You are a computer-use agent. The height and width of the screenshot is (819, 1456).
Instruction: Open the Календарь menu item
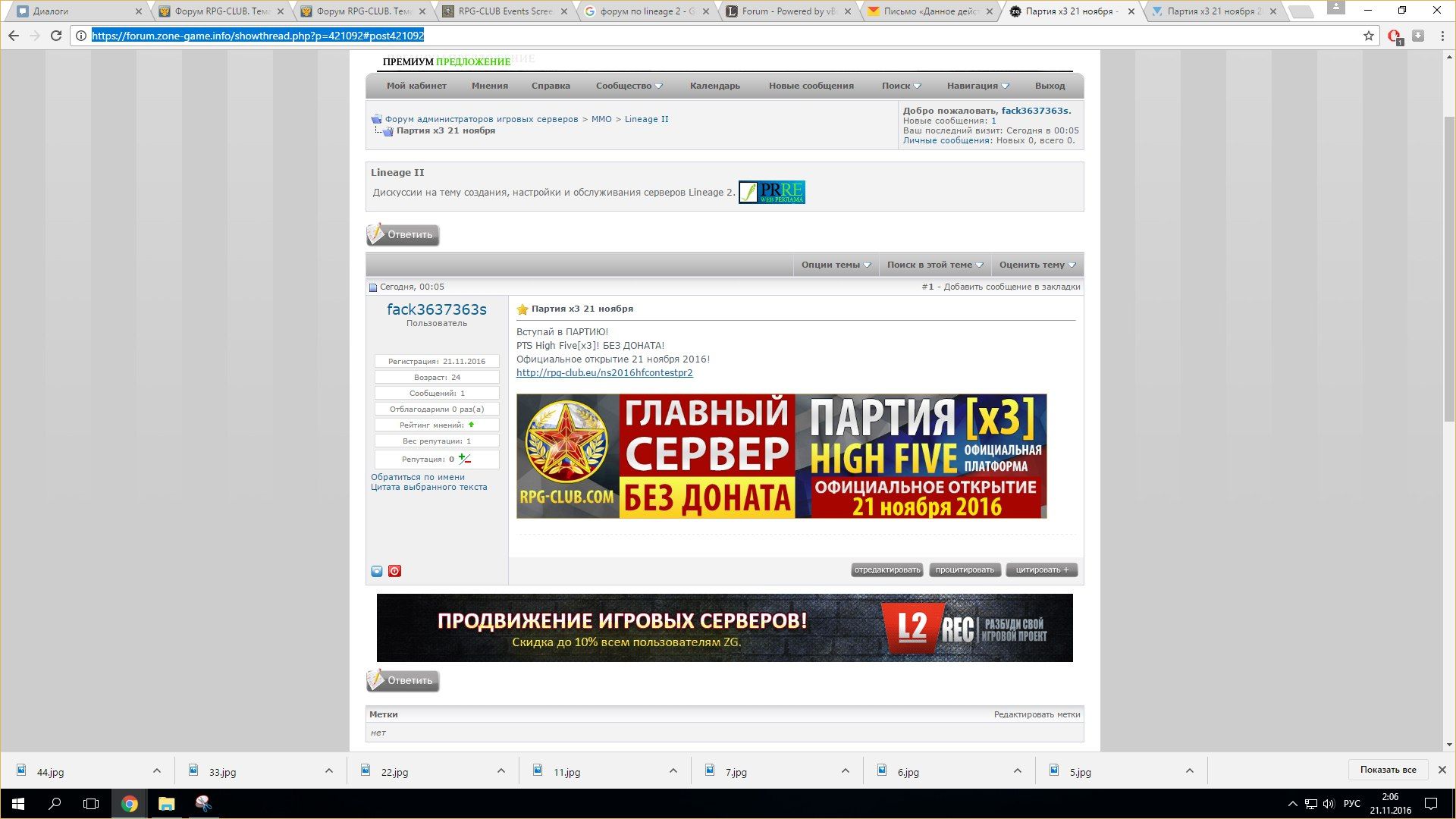pyautogui.click(x=714, y=86)
